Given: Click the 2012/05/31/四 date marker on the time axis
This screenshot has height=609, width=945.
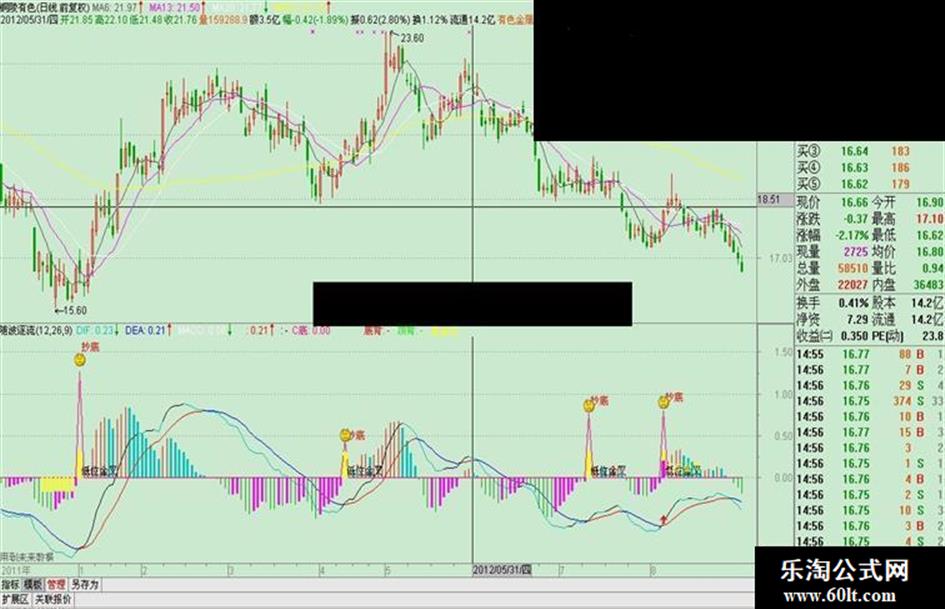Looking at the screenshot, I should click(x=503, y=570).
